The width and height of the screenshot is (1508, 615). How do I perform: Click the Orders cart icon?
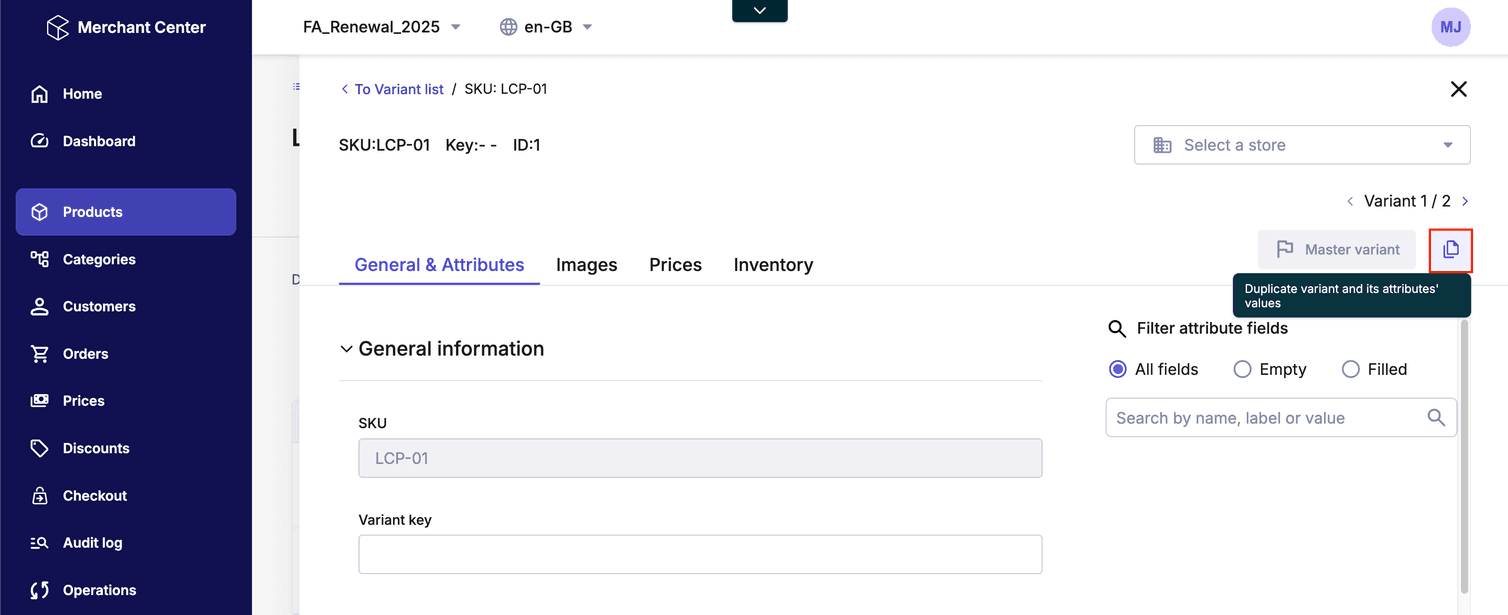[40, 354]
